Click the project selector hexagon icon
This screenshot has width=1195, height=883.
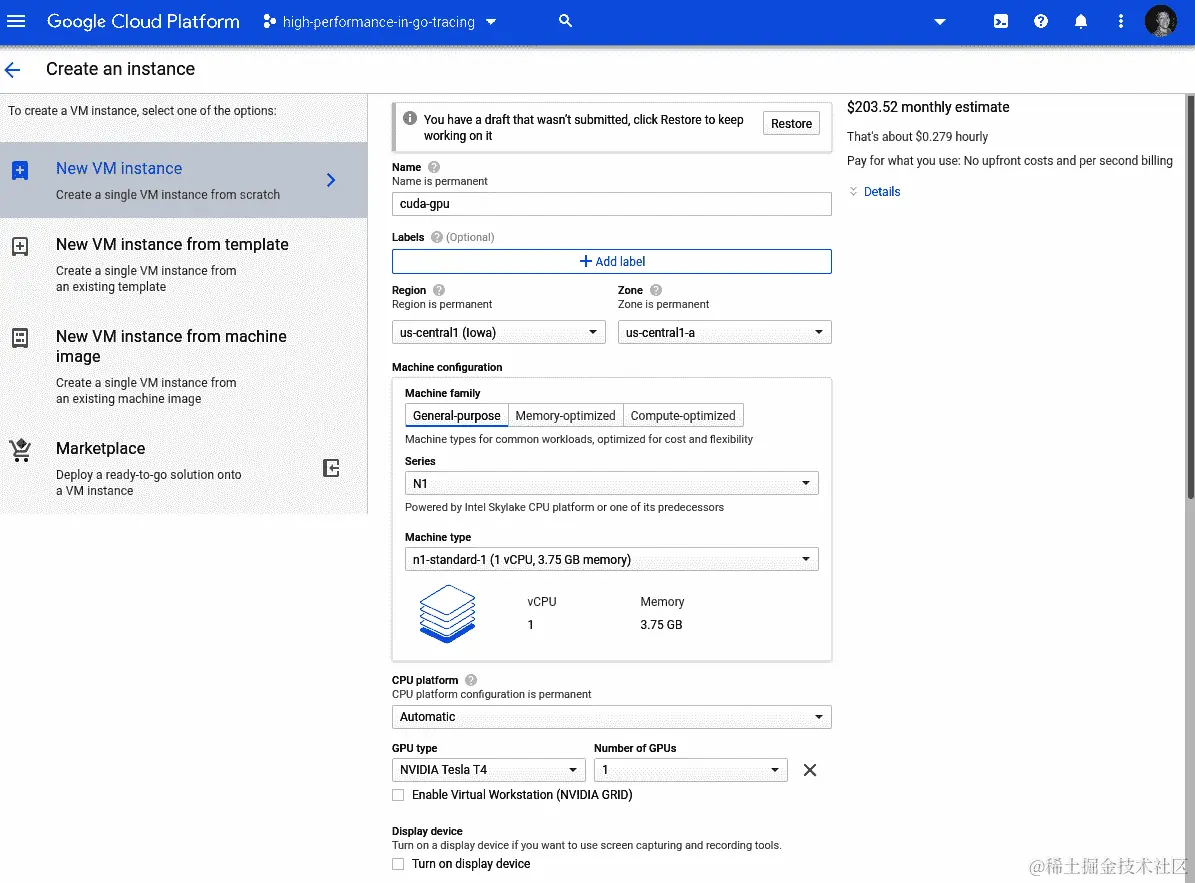click(268, 21)
